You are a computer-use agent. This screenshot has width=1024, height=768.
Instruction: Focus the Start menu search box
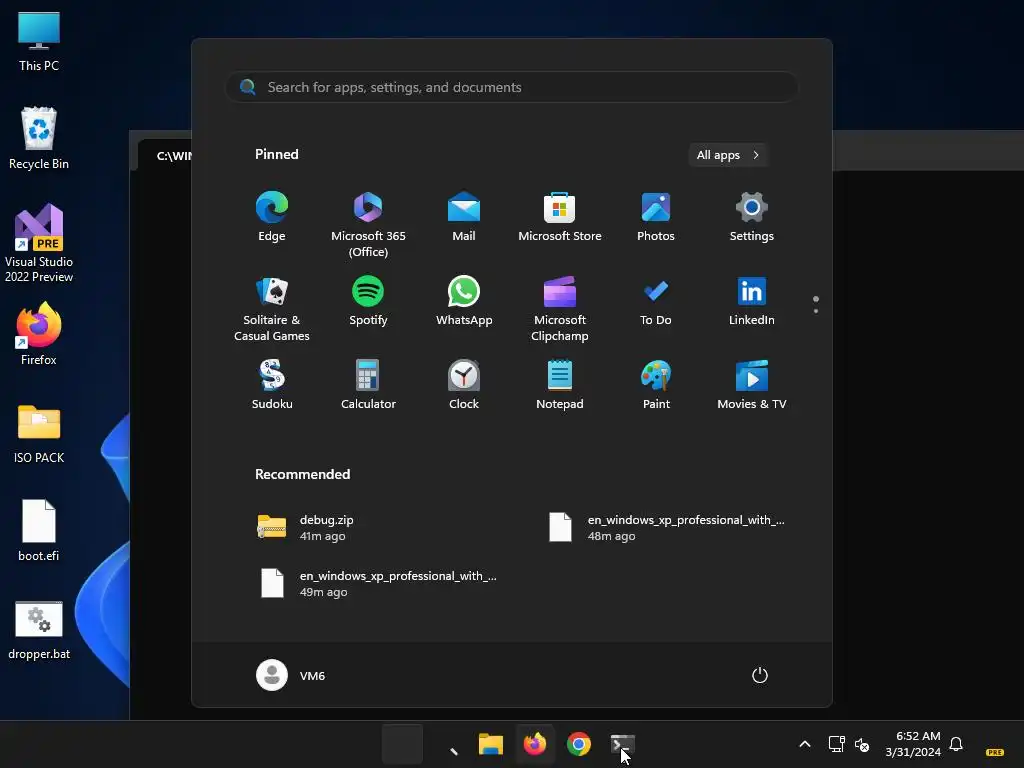512,87
